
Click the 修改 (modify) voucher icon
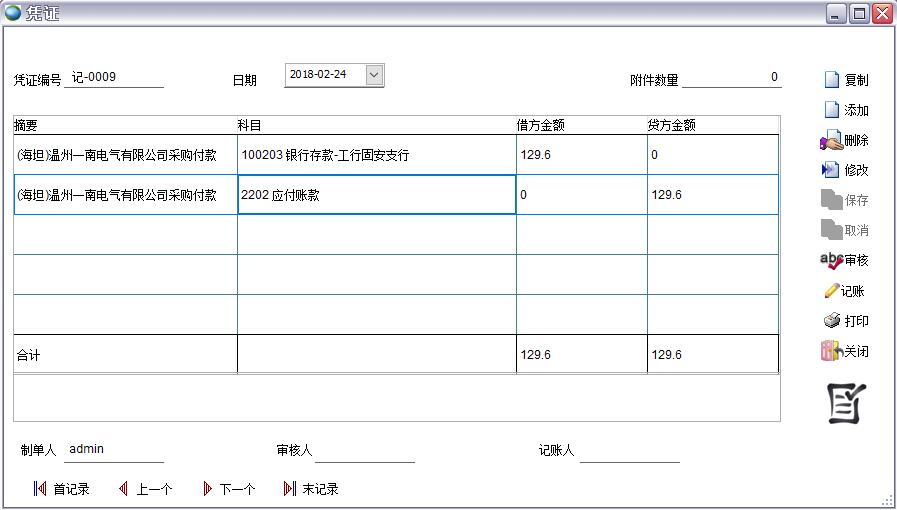pos(830,170)
